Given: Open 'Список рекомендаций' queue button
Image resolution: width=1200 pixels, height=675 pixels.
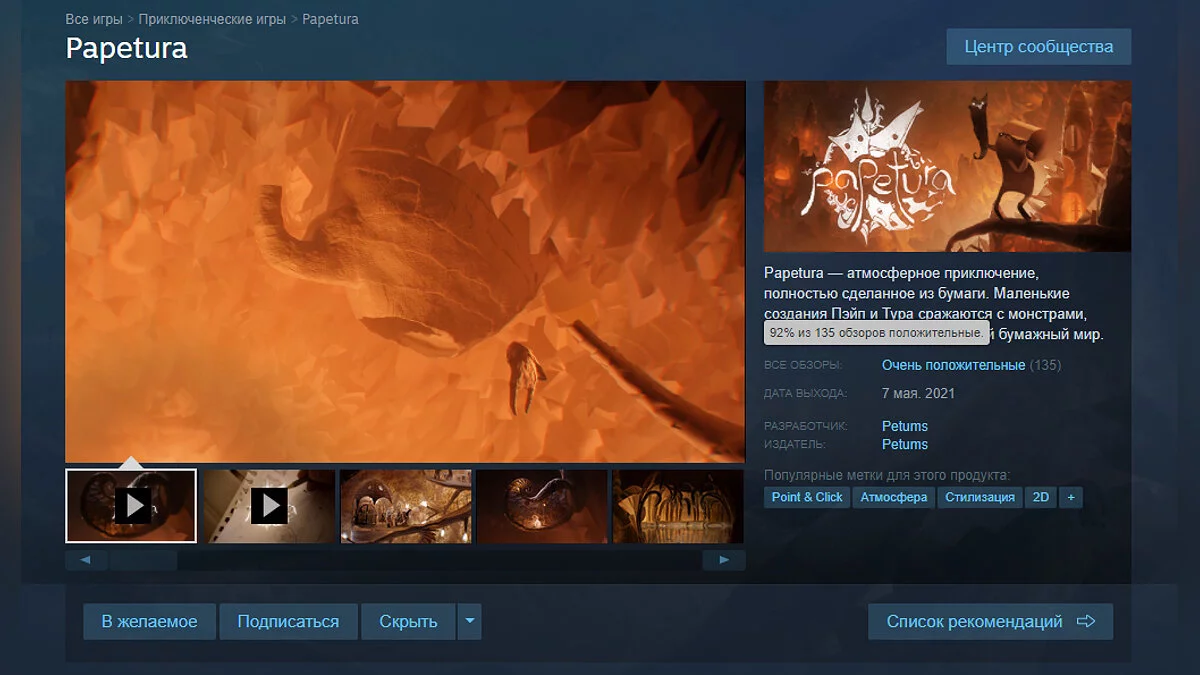Looking at the screenshot, I should [990, 621].
